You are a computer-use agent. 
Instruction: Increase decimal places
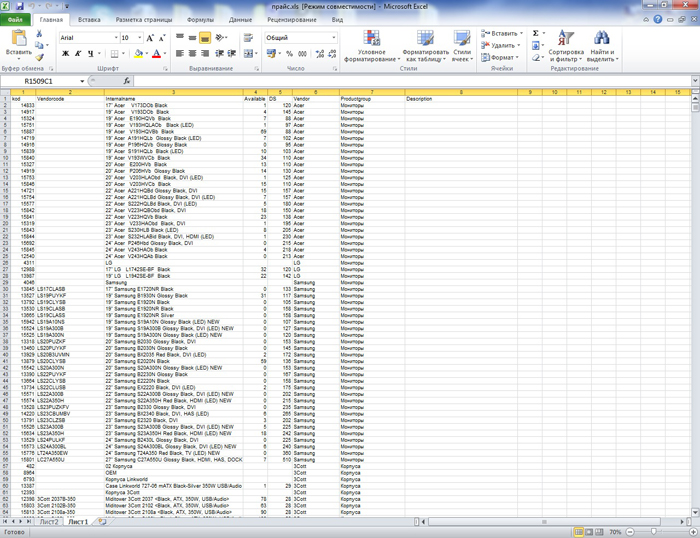(x=320, y=54)
